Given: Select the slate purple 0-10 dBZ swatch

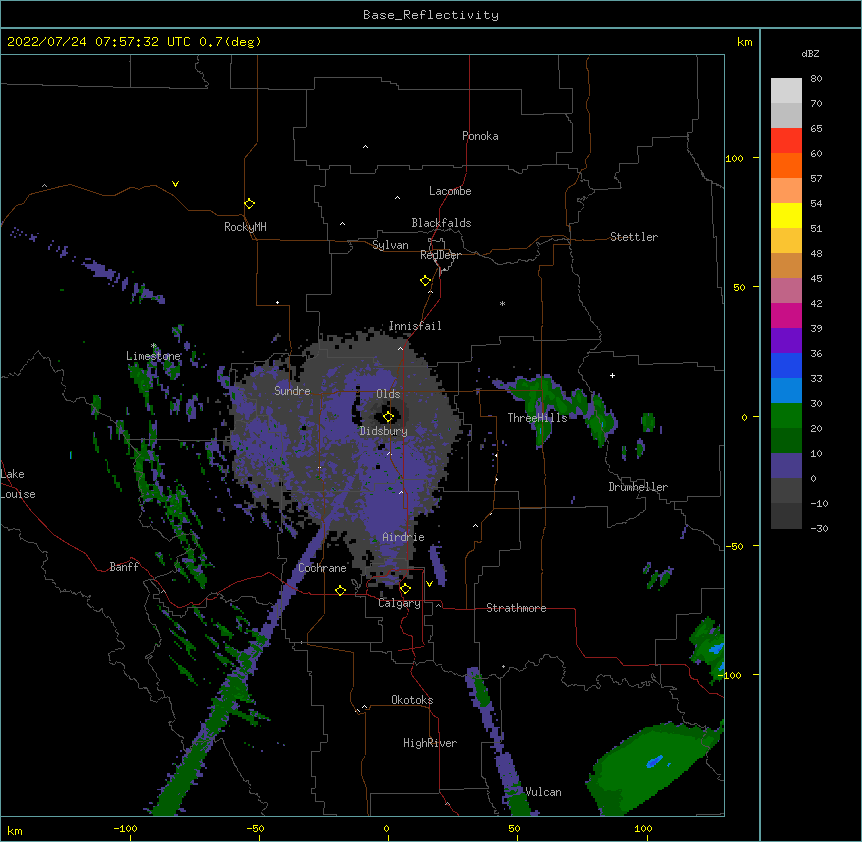Looking at the screenshot, I should (786, 466).
